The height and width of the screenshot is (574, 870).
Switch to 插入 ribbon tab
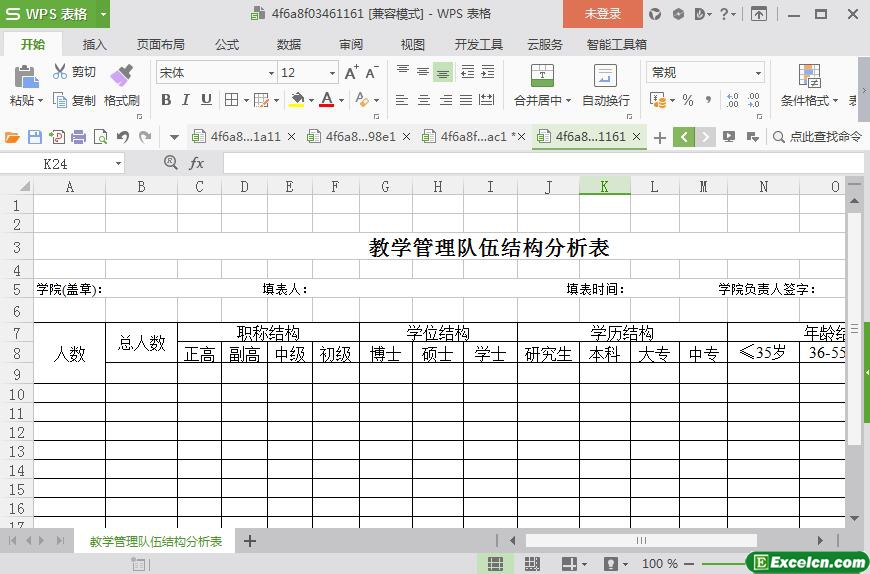click(x=94, y=44)
